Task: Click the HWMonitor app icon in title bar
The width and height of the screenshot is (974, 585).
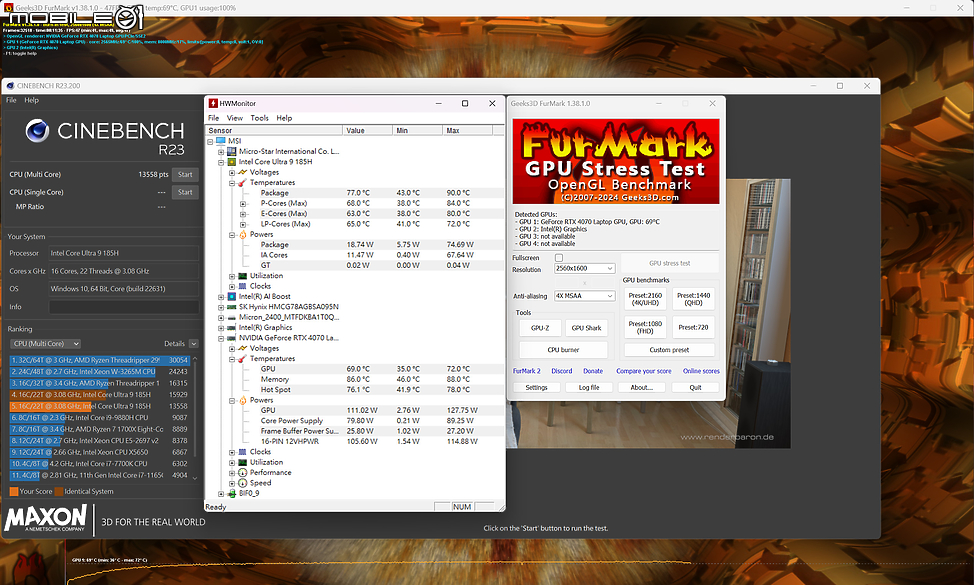Action: (213, 104)
